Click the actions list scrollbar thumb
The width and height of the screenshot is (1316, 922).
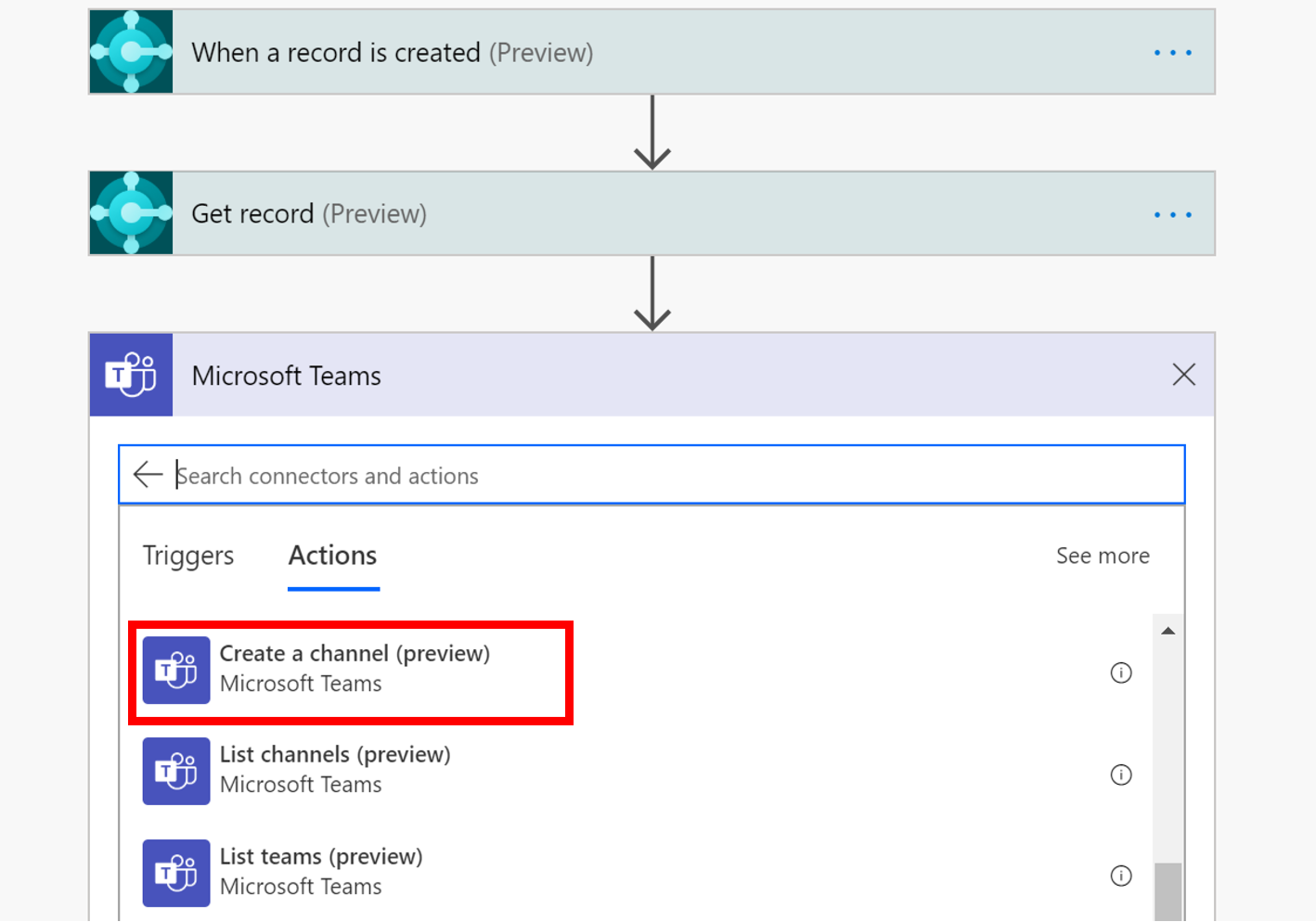[x=1168, y=892]
